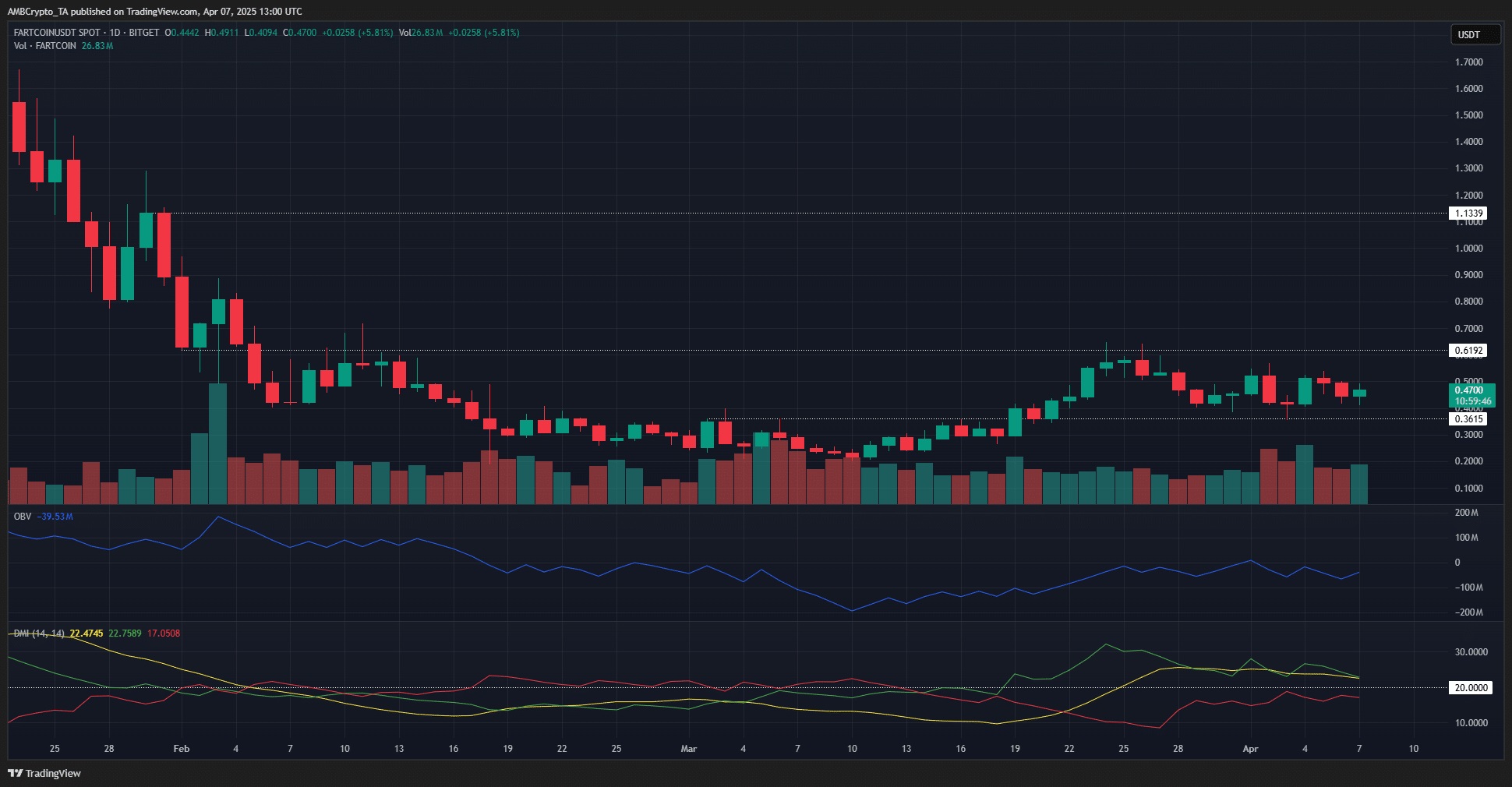1512x787 pixels.
Task: Click the 20.0000 DMI level label
Action: 1471,688
